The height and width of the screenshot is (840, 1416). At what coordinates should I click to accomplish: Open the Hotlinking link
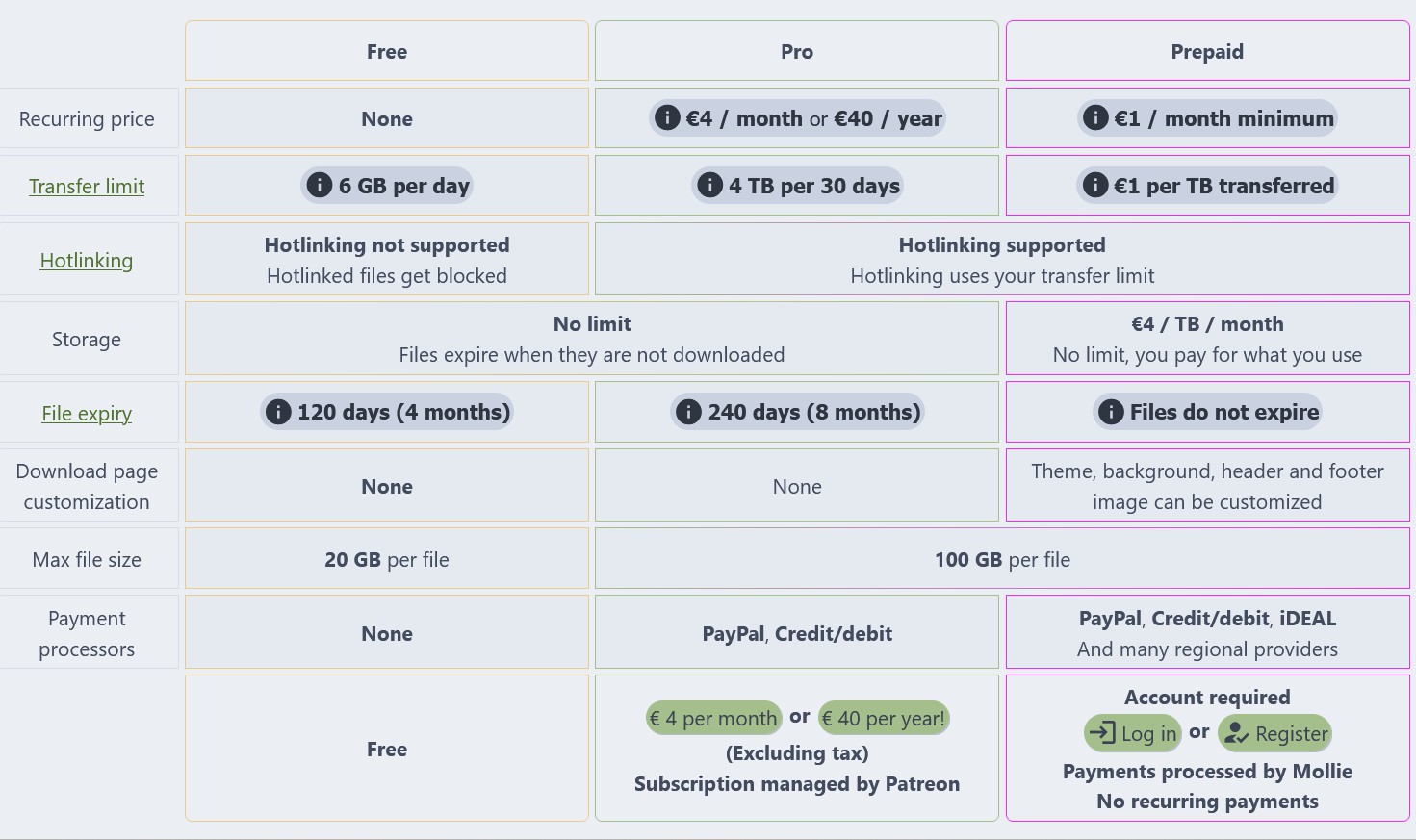[87, 261]
